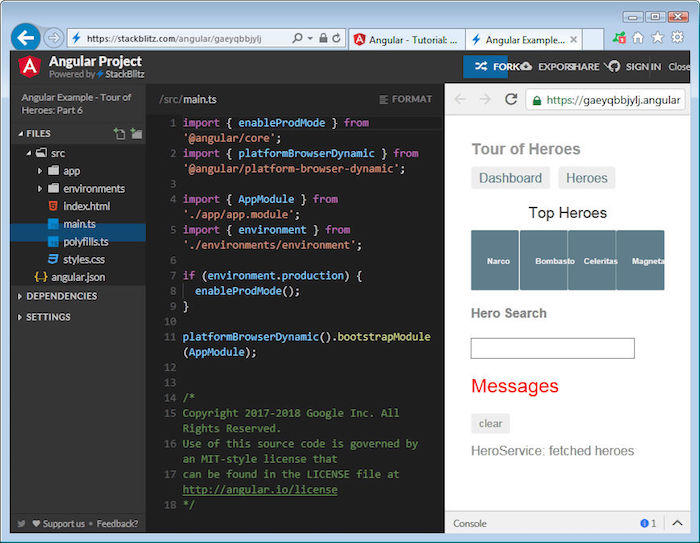Click the Close button in the header

[679, 67]
